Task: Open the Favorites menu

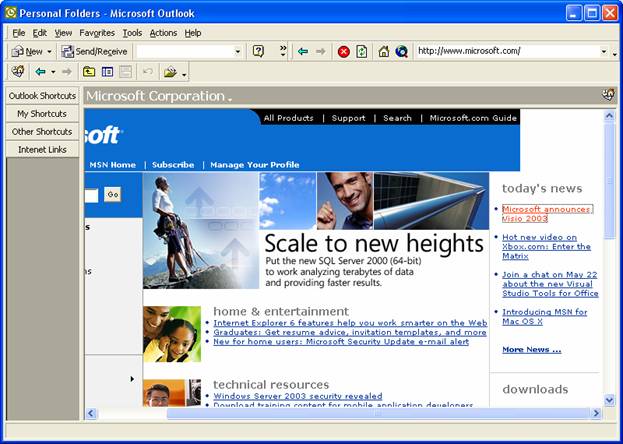Action: (x=97, y=33)
